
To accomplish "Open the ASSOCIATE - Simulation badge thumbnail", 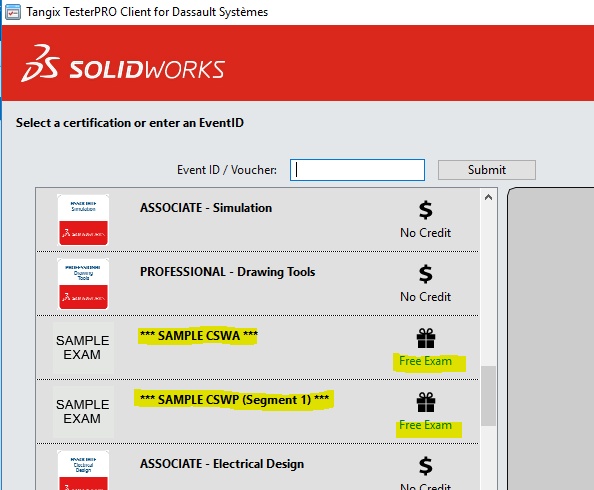I will (83, 220).
